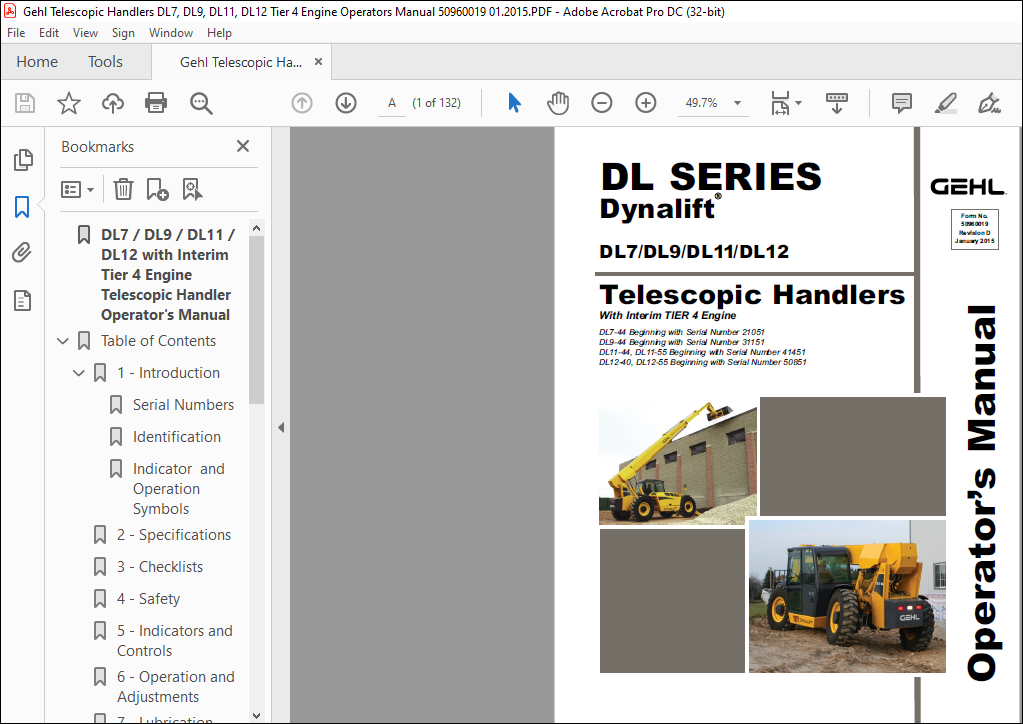
Task: Go to previous page arrow
Action: [301, 103]
